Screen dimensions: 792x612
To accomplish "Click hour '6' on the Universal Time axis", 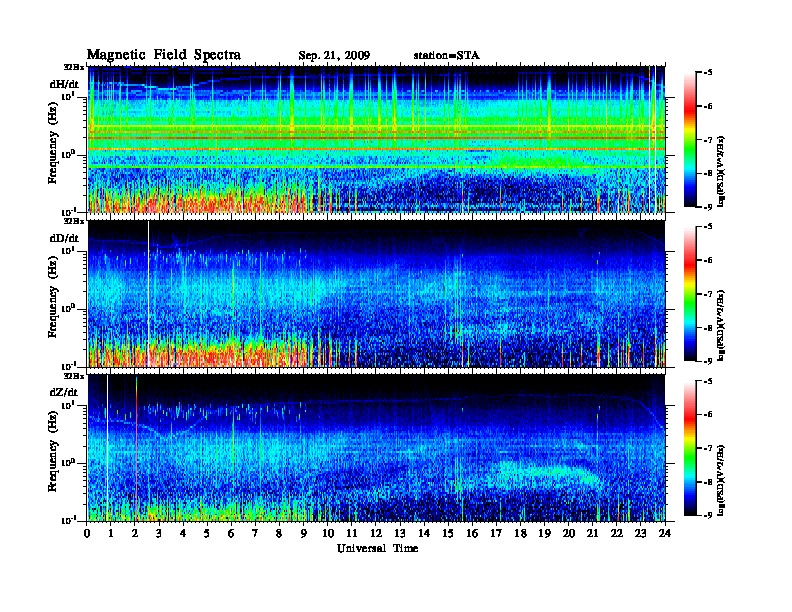I will (x=231, y=533).
